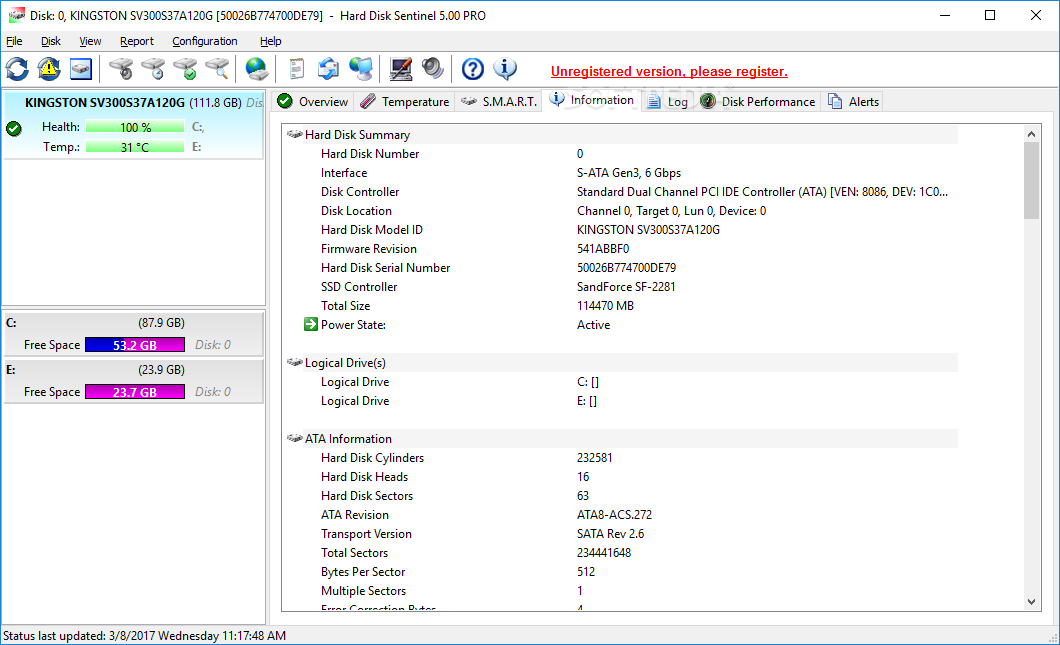
Task: Open the Report menu
Action: coord(137,41)
